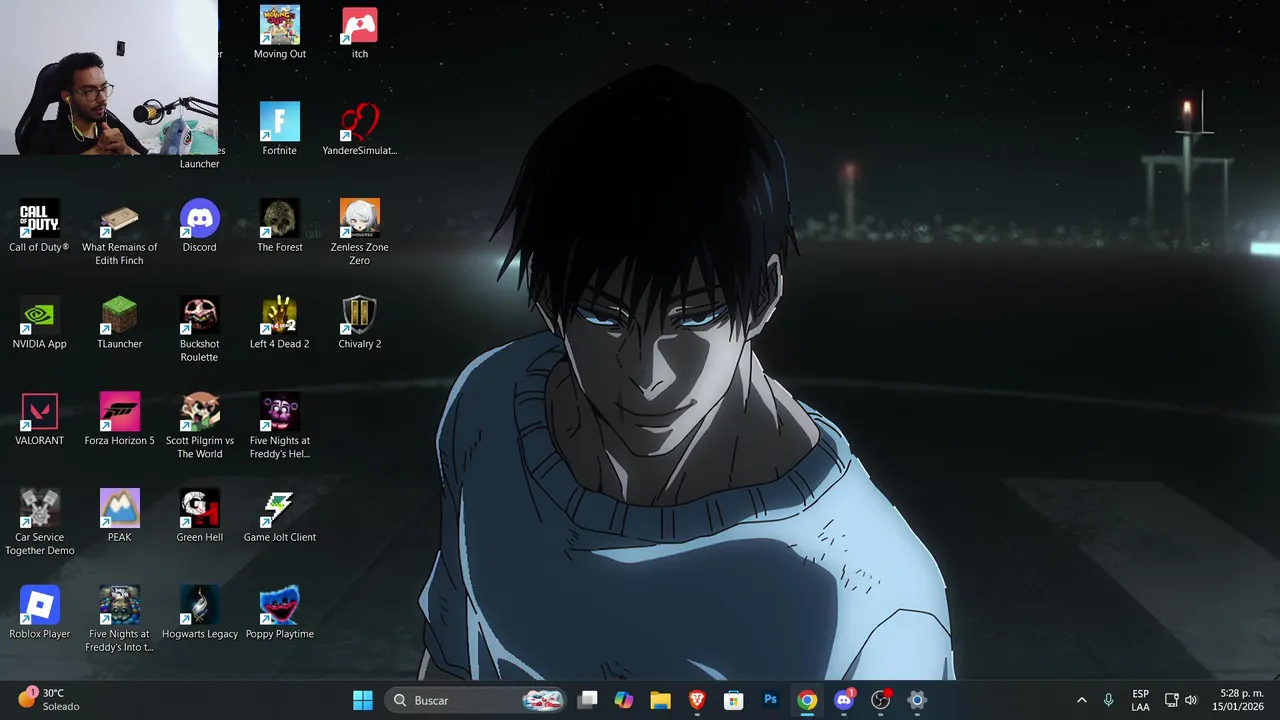Launch VALORANT desktop shortcut
Viewport: 1280px width, 720px height.
40,420
